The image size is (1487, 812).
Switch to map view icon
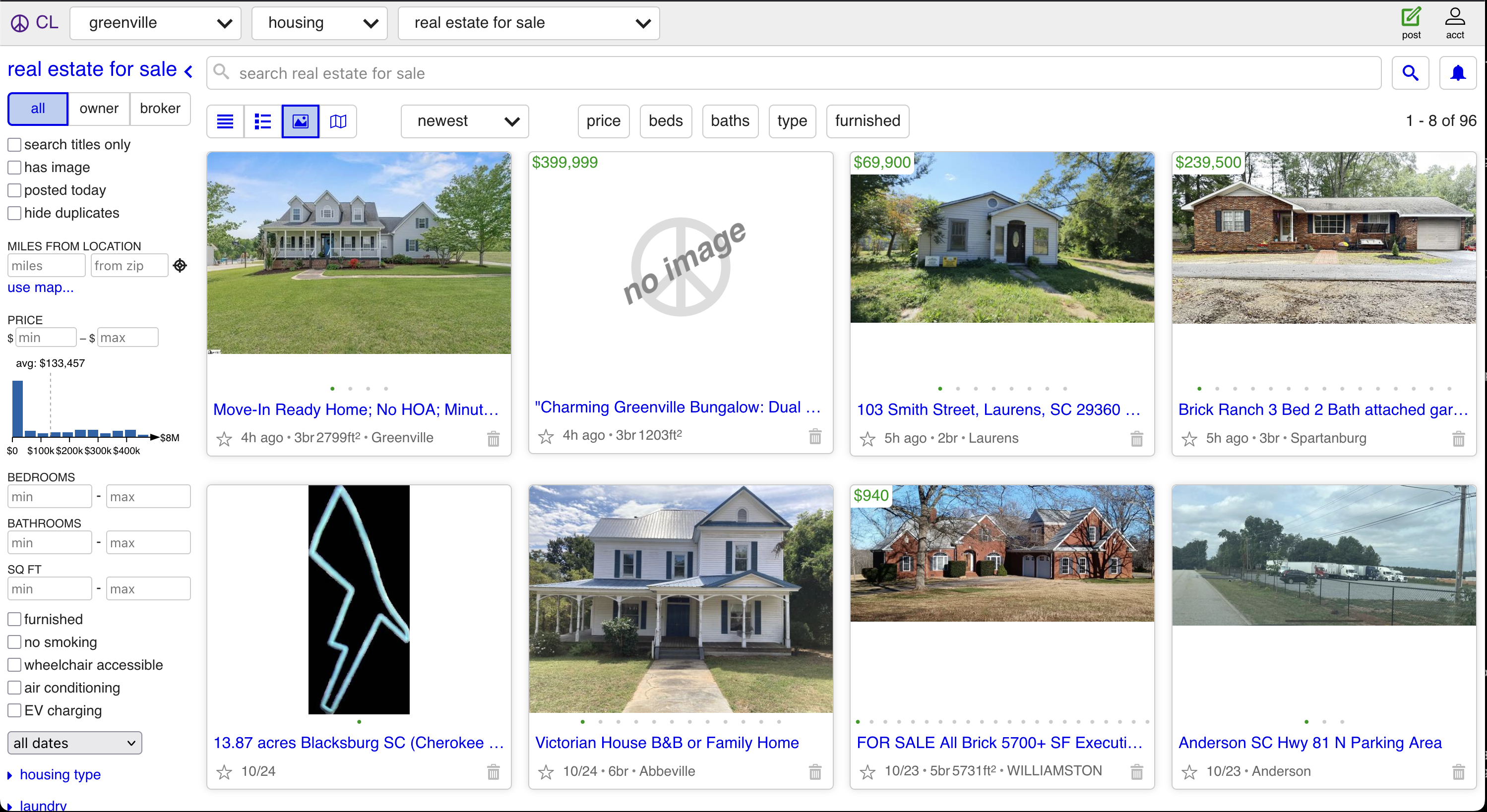click(338, 121)
